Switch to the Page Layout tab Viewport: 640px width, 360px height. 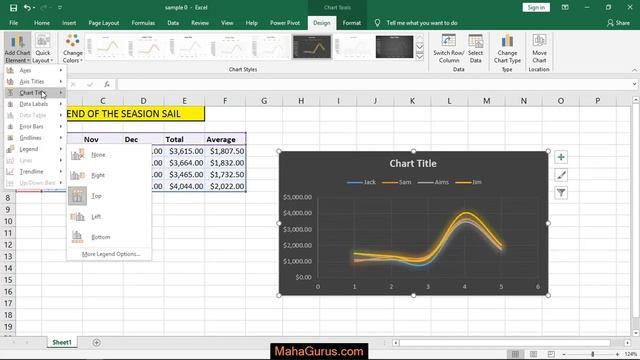point(104,23)
